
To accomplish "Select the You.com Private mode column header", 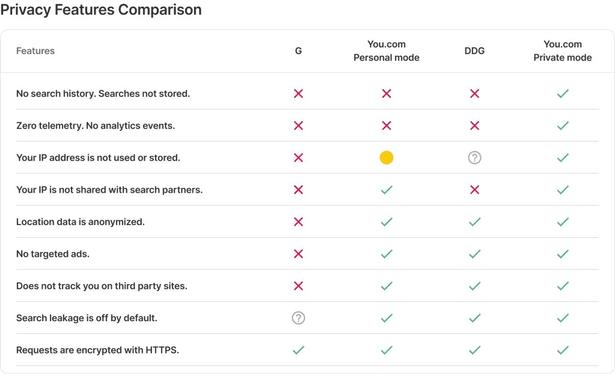I will click(x=562, y=51).
